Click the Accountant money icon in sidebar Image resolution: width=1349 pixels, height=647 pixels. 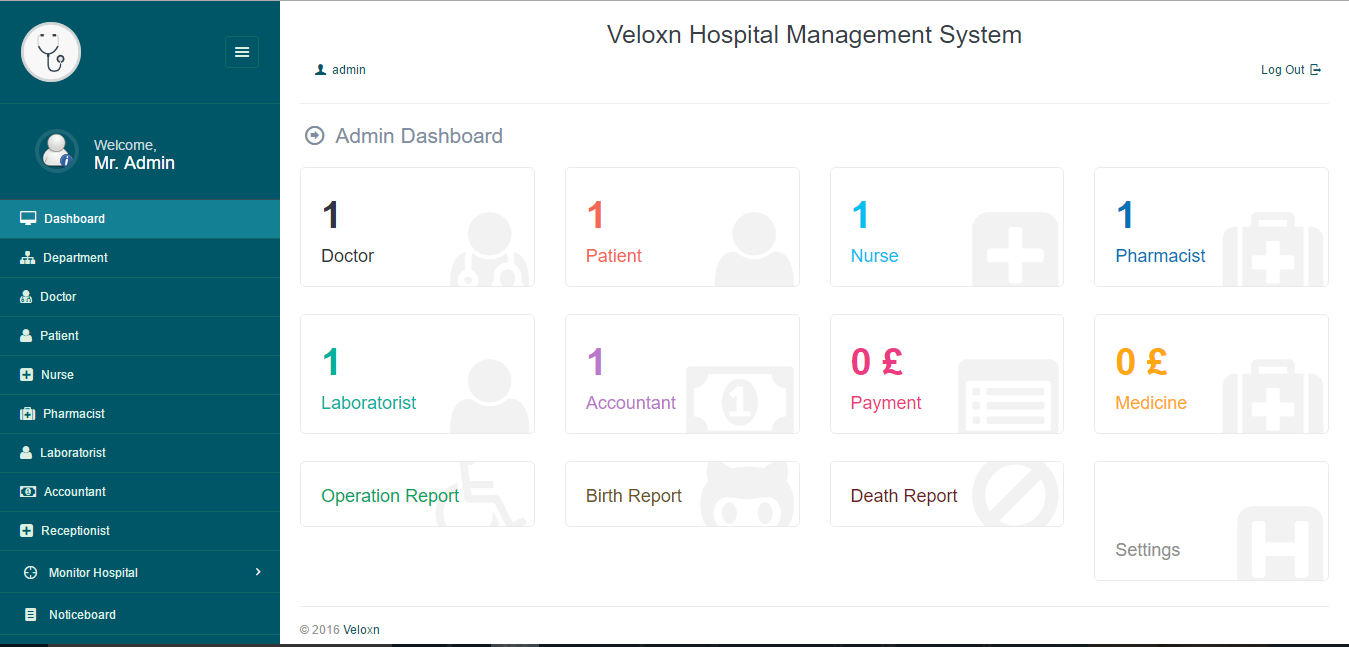[x=28, y=492]
